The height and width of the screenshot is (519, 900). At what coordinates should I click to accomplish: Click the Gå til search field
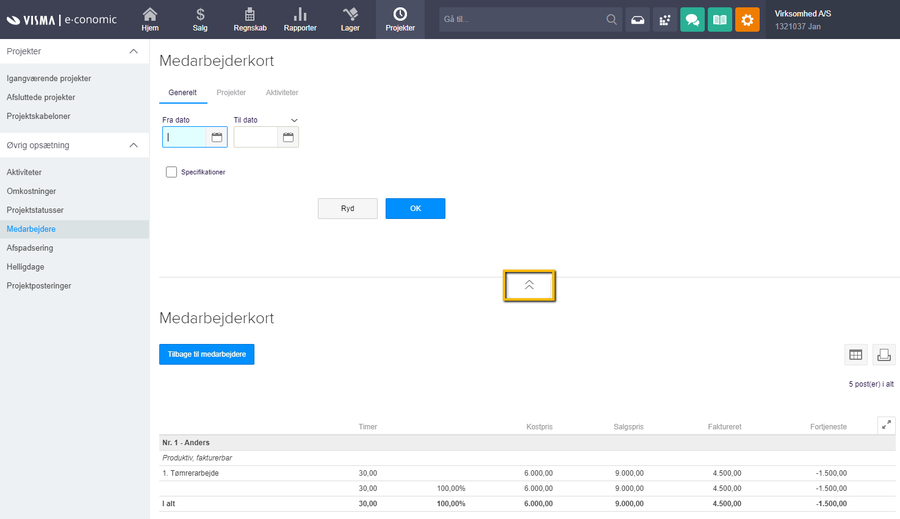click(x=522, y=20)
